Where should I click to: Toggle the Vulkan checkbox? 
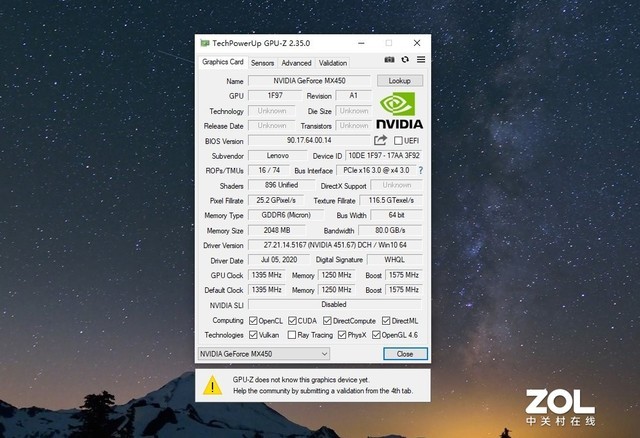click(x=253, y=335)
